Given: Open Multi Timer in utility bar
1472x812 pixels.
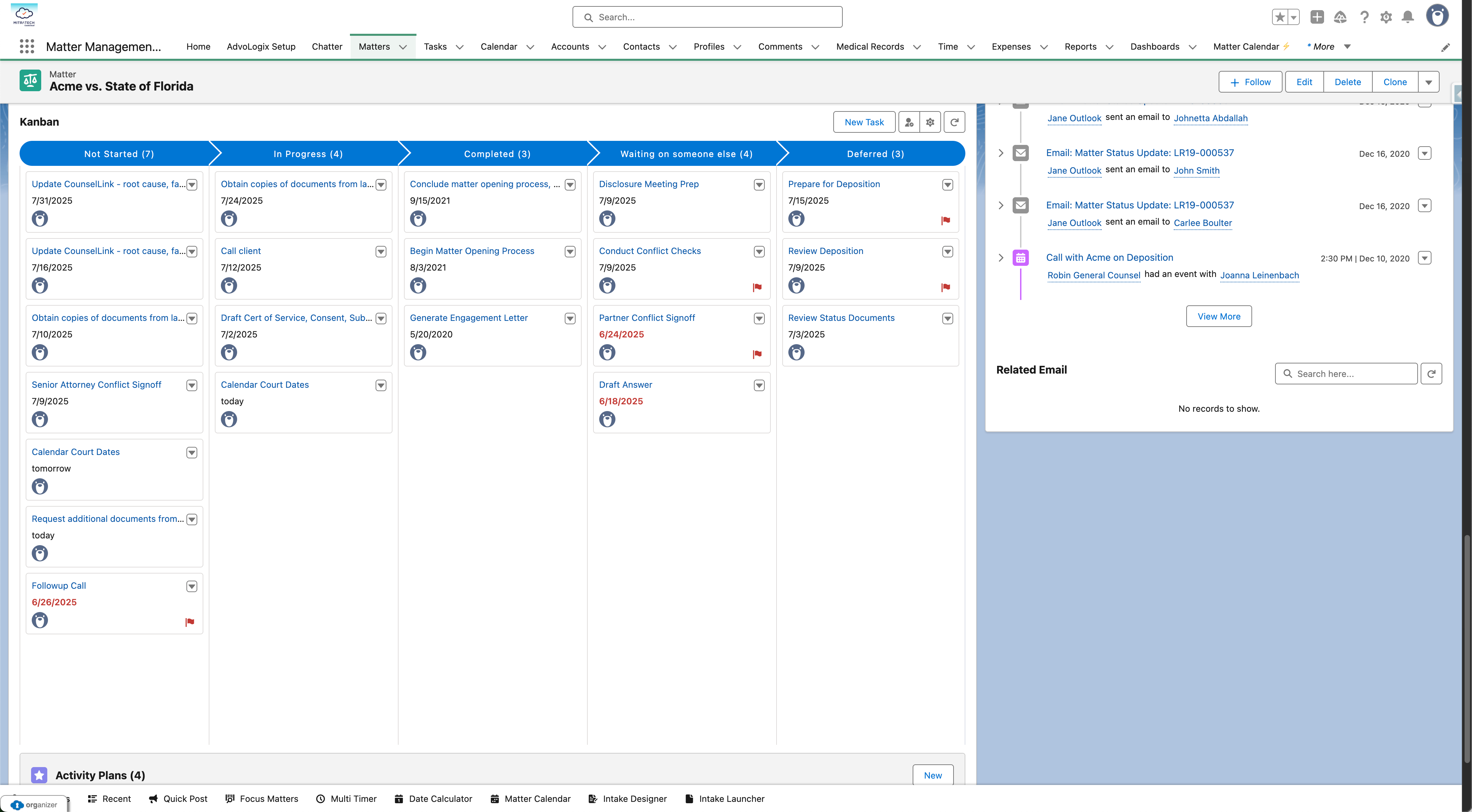Looking at the screenshot, I should (346, 799).
